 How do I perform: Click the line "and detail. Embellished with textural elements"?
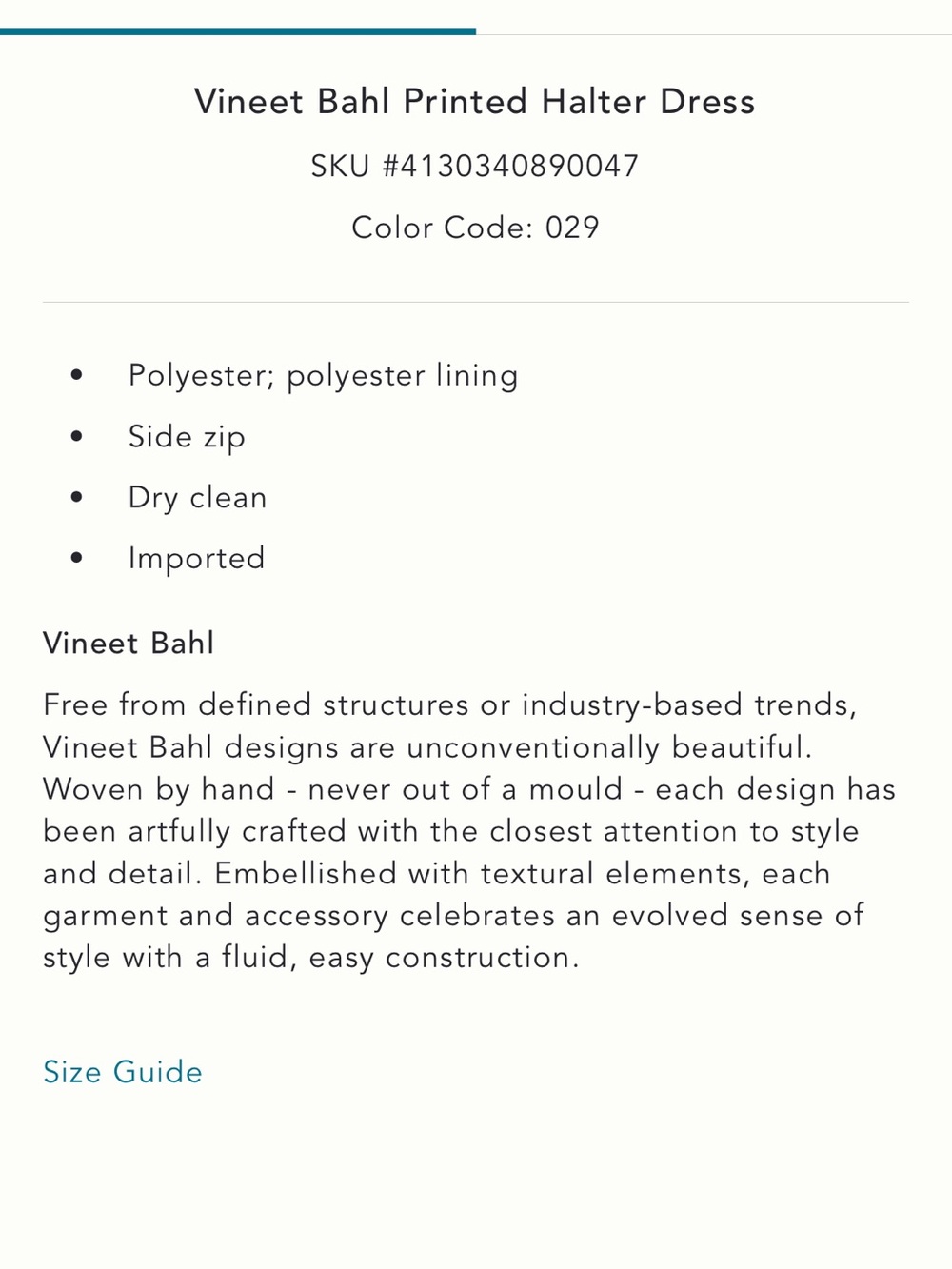coord(437,873)
